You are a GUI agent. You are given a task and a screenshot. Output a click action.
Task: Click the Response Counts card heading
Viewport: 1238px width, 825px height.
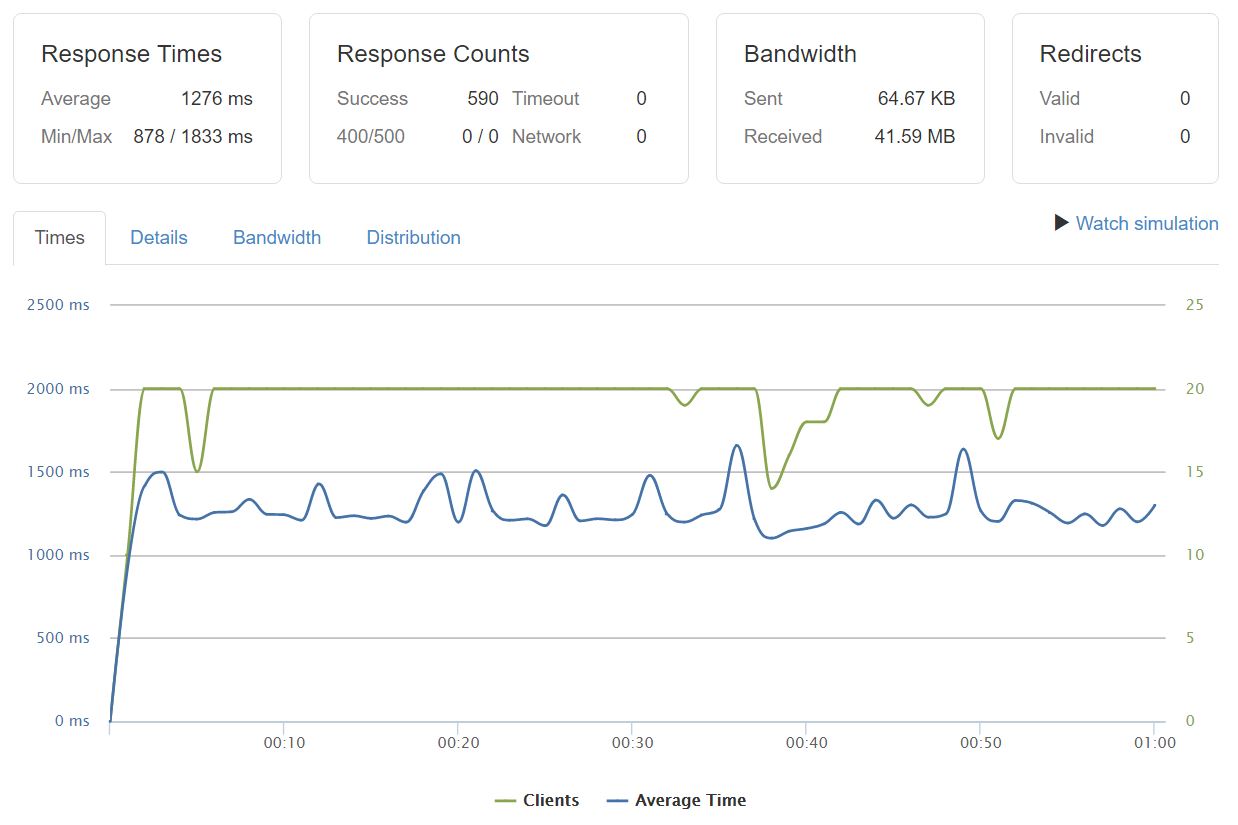pyautogui.click(x=433, y=54)
